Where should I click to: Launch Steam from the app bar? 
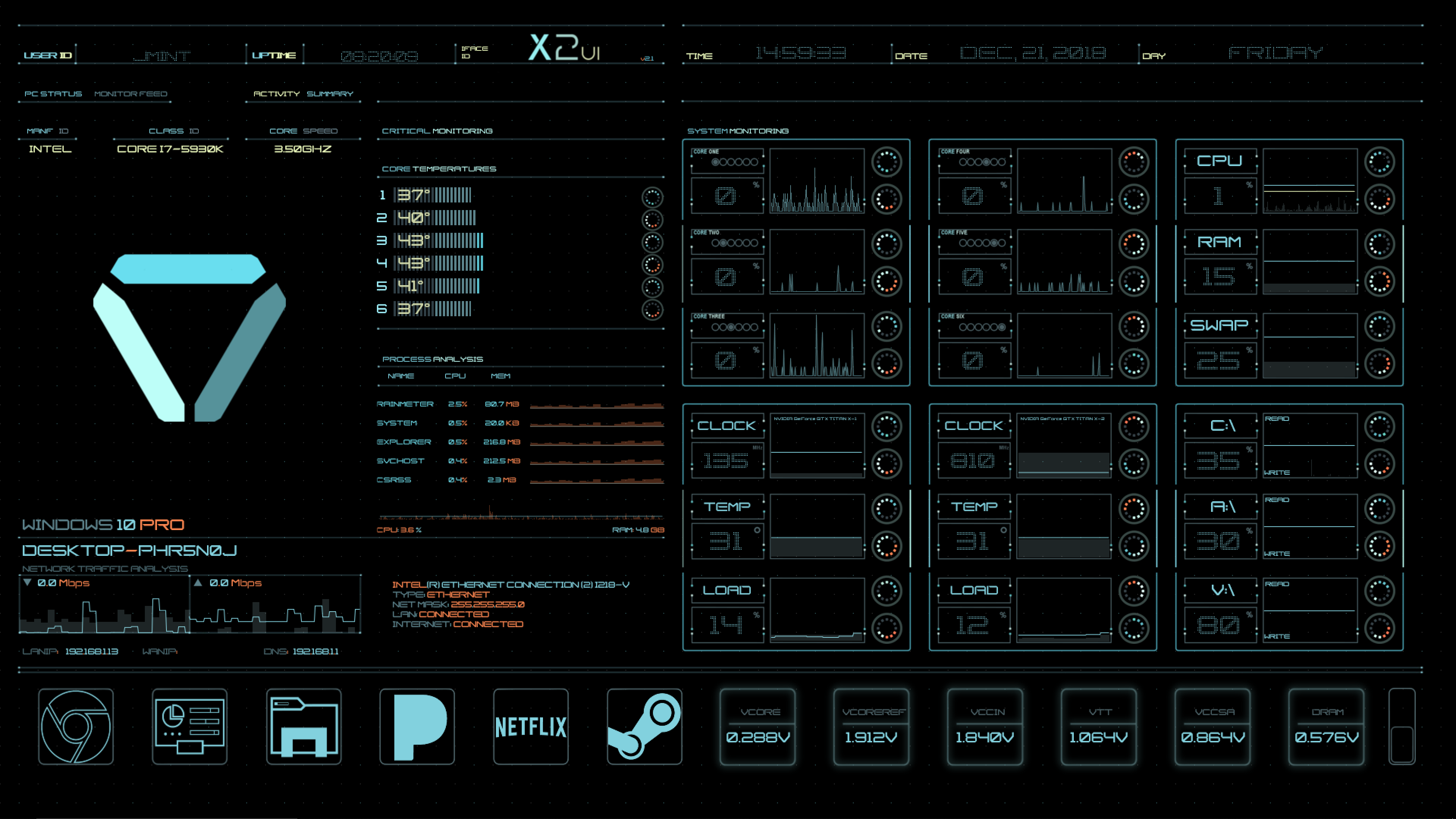pos(644,727)
